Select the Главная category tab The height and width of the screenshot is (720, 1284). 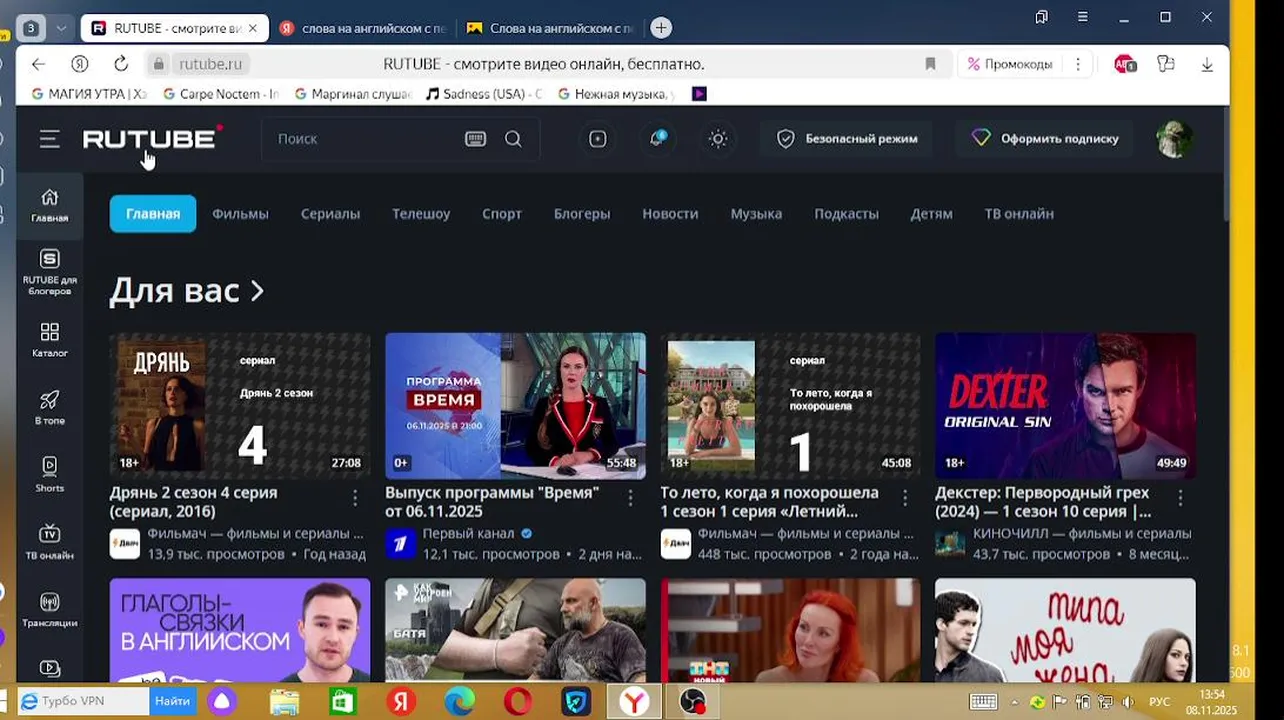[x=153, y=214]
